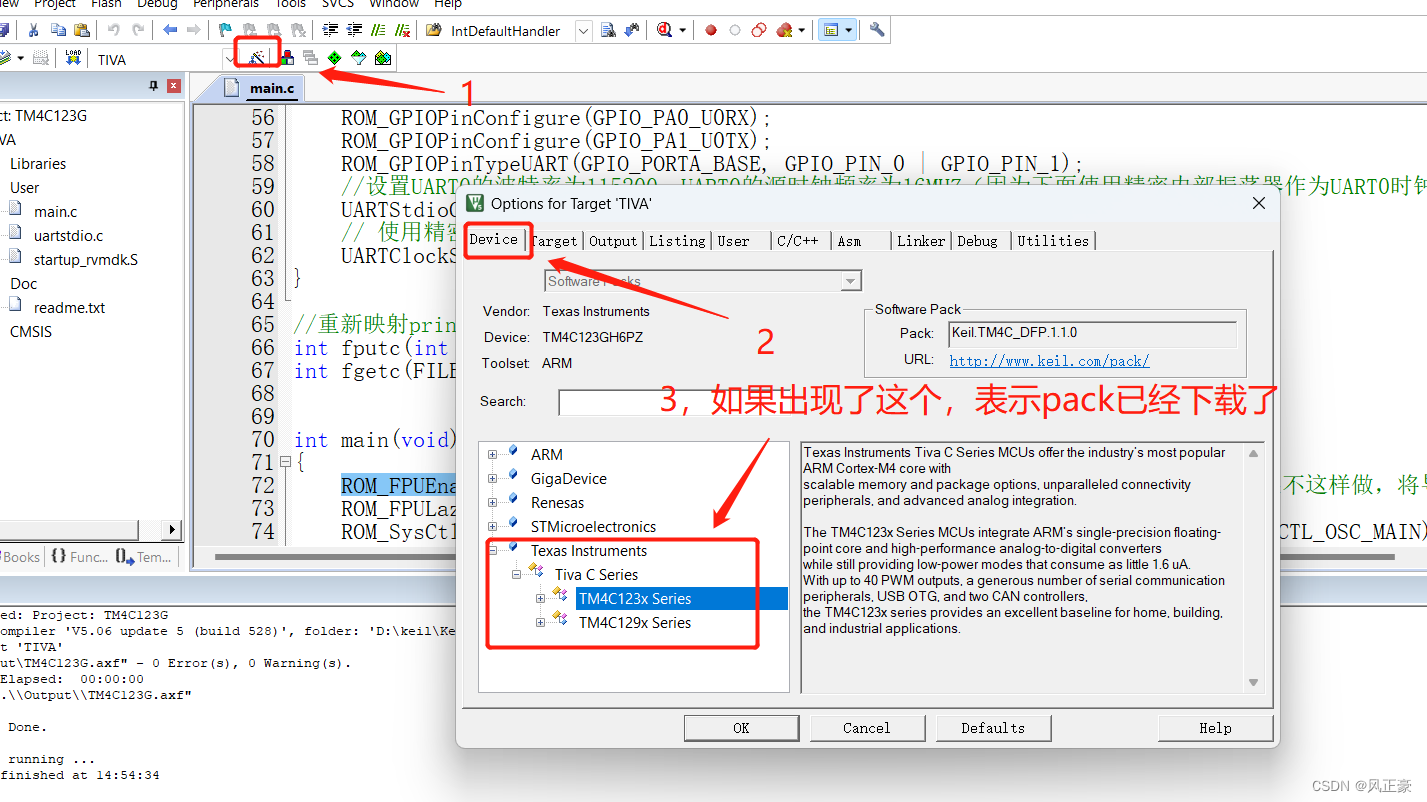The height and width of the screenshot is (802, 1427).
Task: Navigate backwards with blue left arrow
Action: [x=170, y=30]
